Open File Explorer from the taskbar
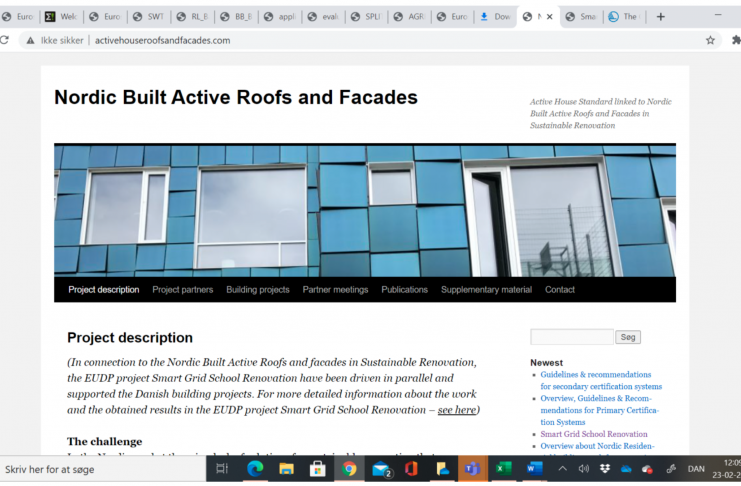The height and width of the screenshot is (486, 741). click(x=286, y=469)
